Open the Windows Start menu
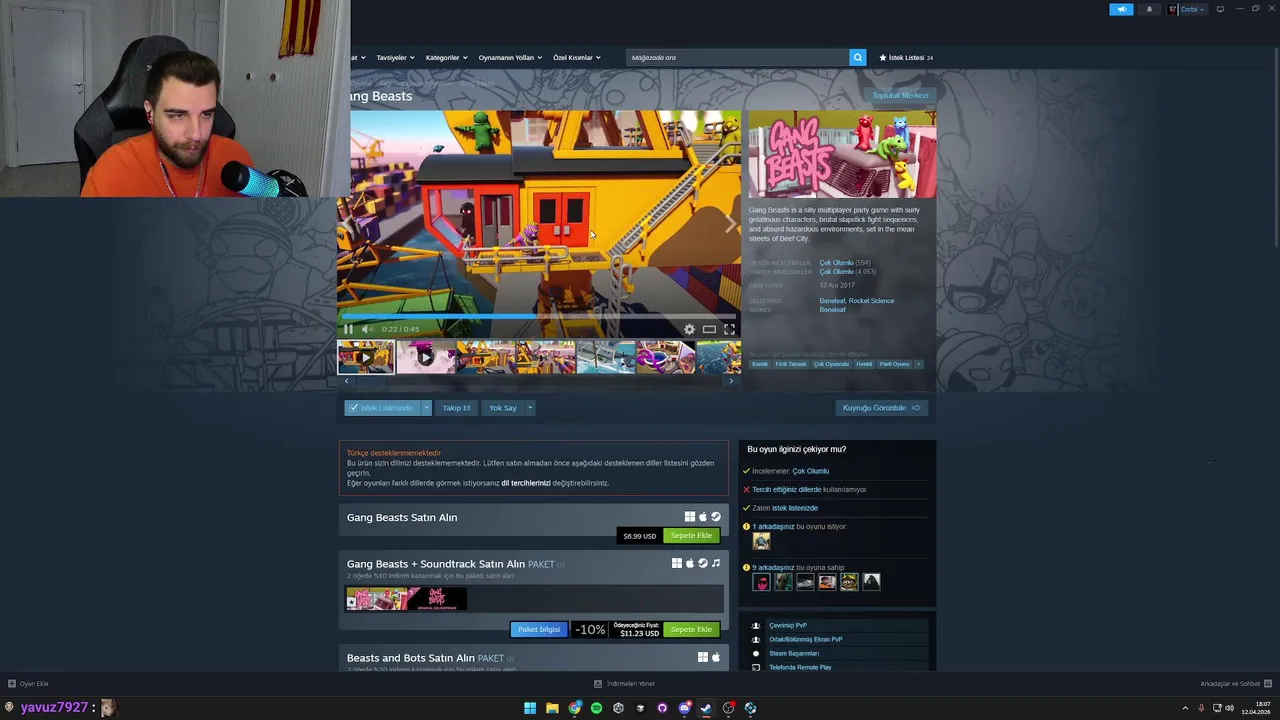Viewport: 1280px width, 720px height. click(x=530, y=708)
